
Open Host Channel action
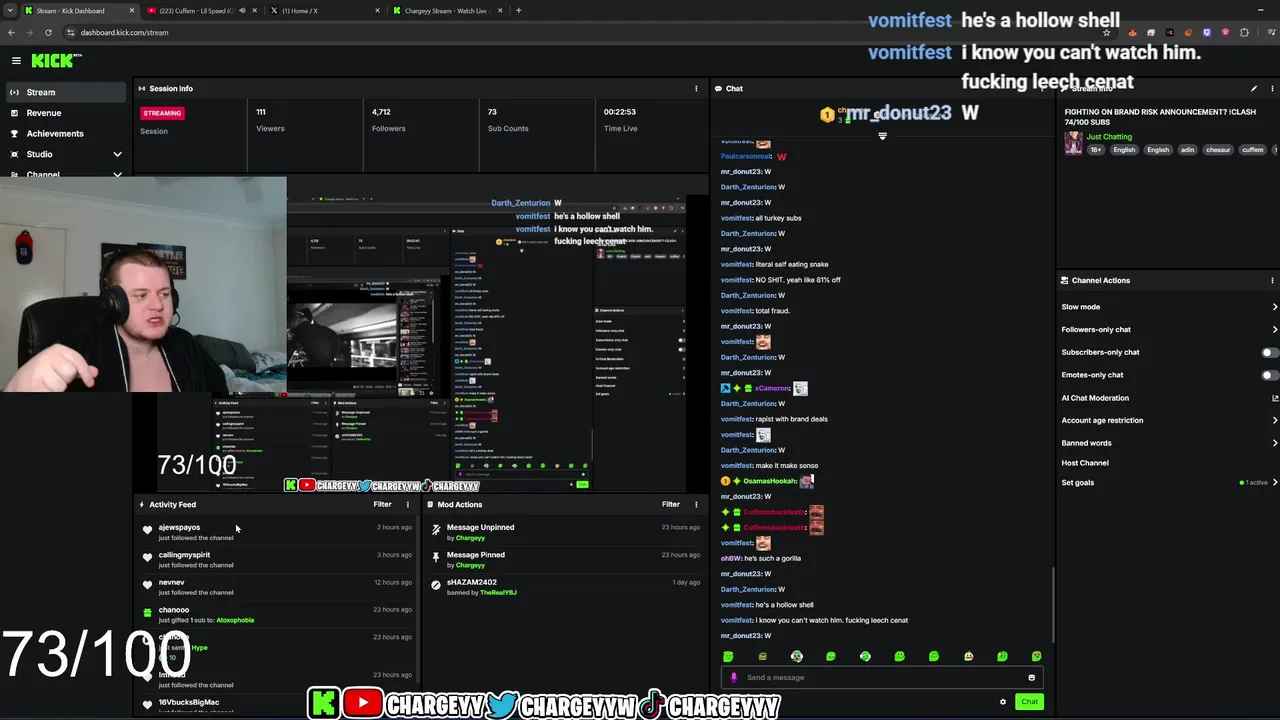tap(1085, 463)
